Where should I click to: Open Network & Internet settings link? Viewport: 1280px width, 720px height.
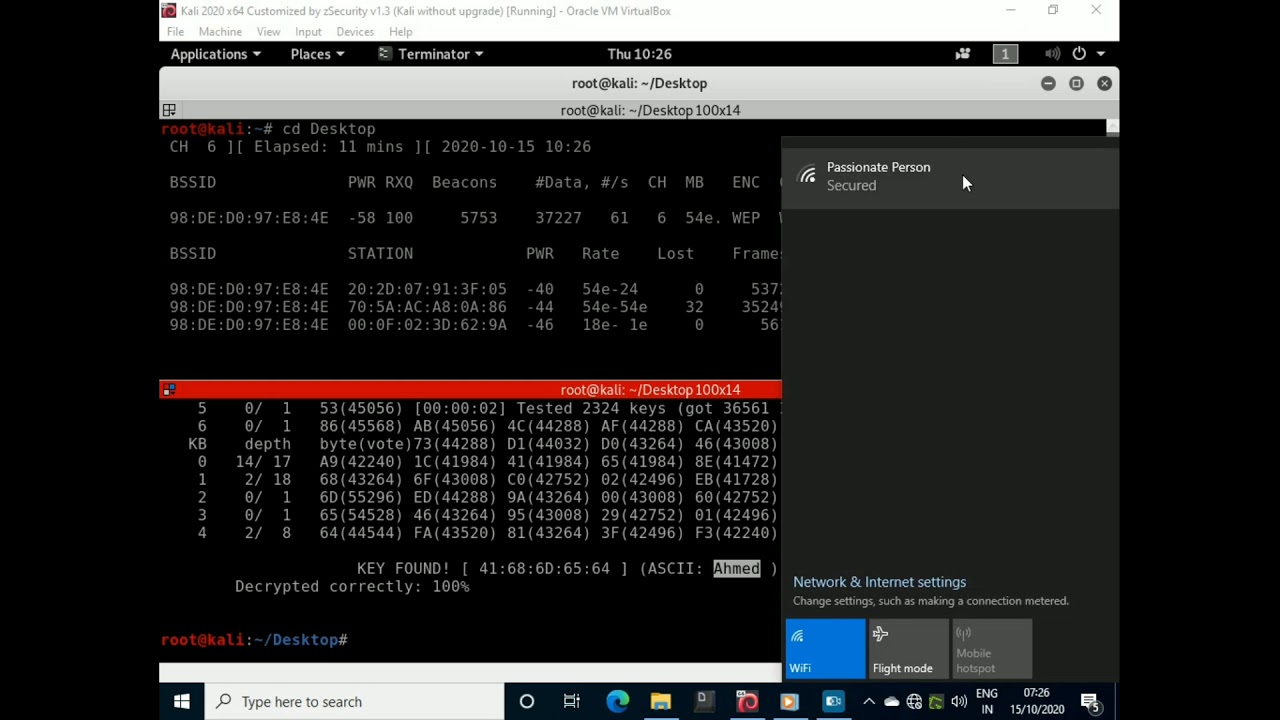tap(879, 582)
